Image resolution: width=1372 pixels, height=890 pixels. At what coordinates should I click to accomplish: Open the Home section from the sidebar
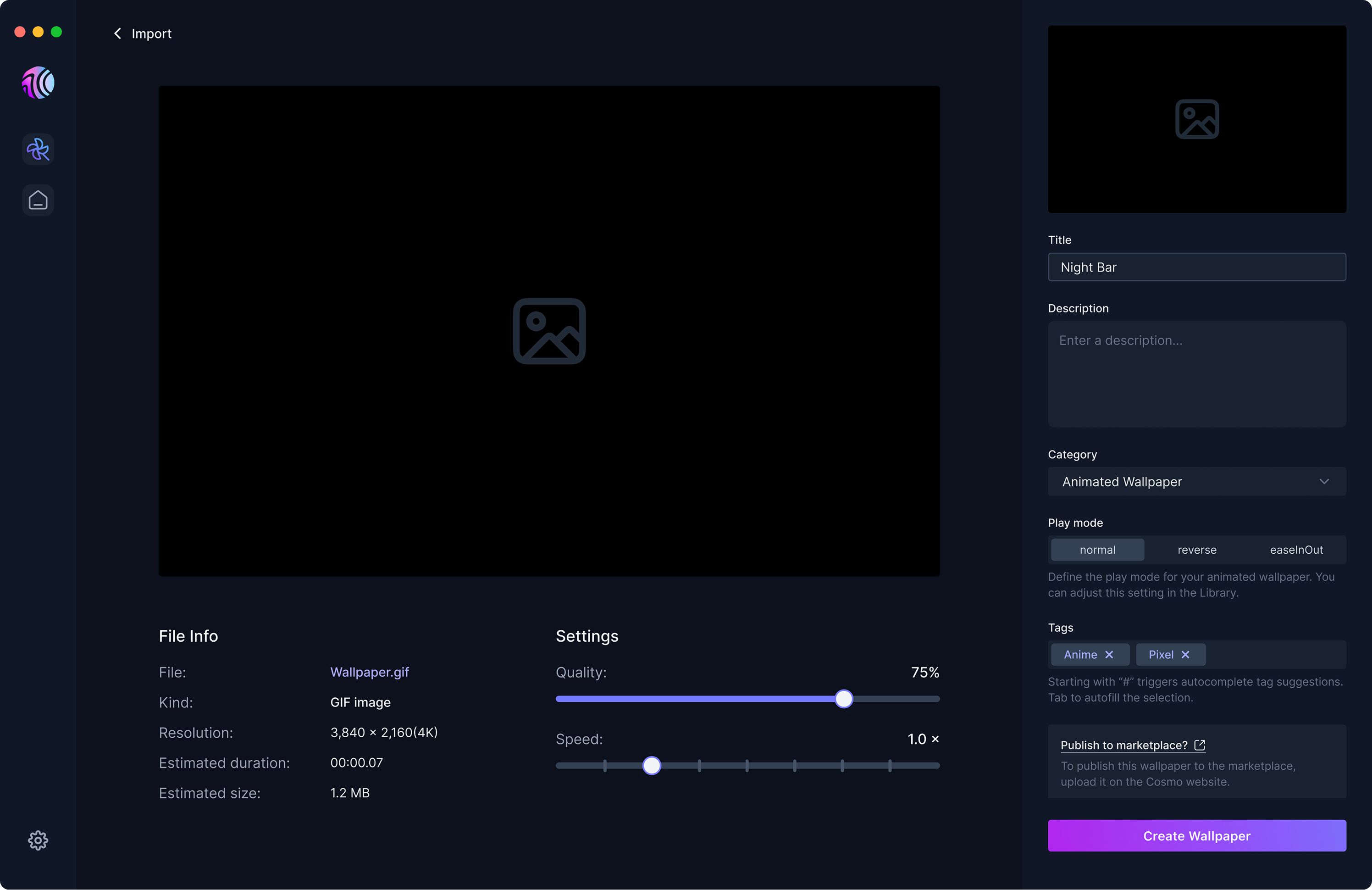coord(38,200)
